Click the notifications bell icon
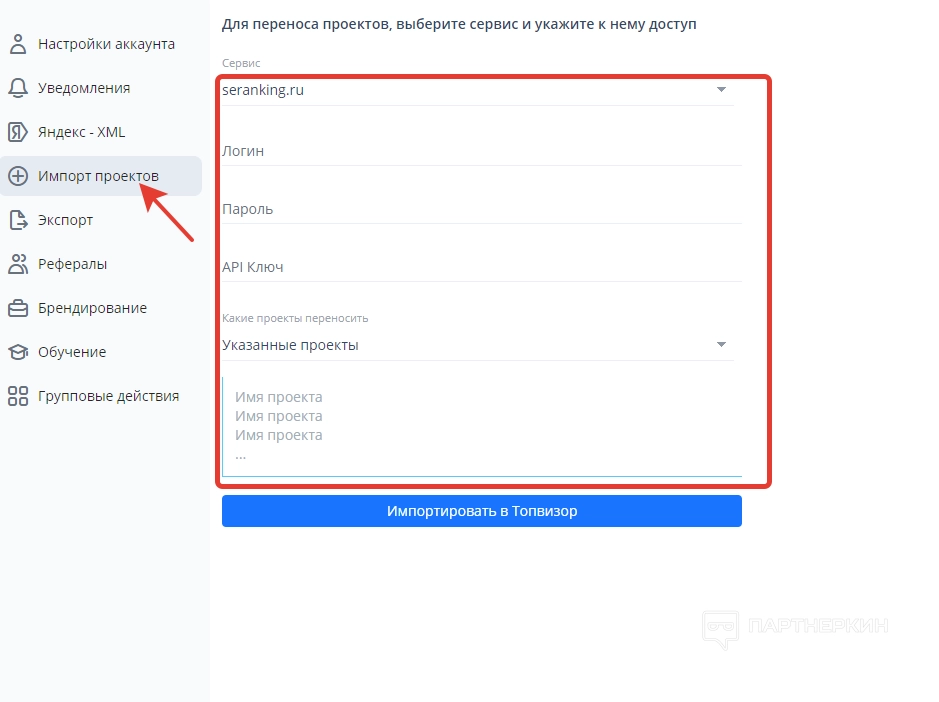Viewport: 939px width, 702px height. 18,88
